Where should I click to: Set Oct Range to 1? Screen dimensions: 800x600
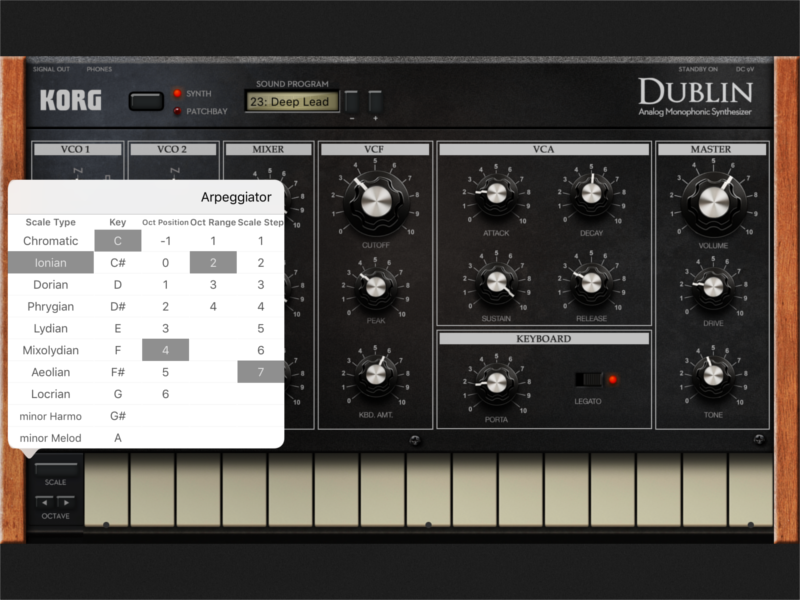click(x=213, y=241)
